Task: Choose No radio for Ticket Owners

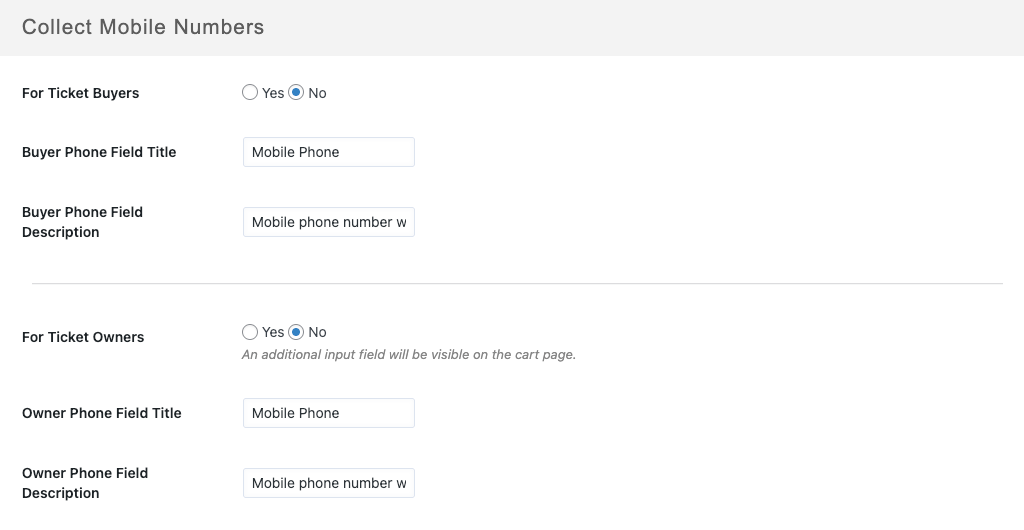Action: (x=296, y=332)
